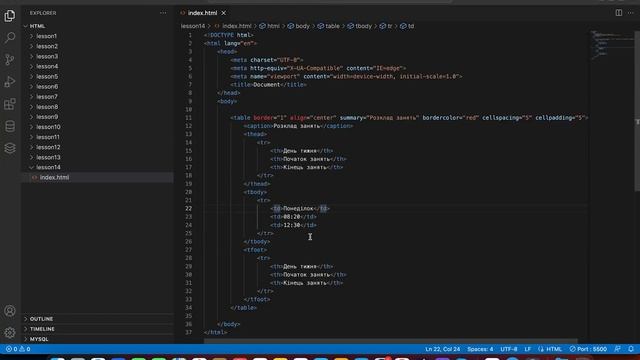The image size is (640, 360).
Task: Click Live Server Port : 5500
Action: 588,349
